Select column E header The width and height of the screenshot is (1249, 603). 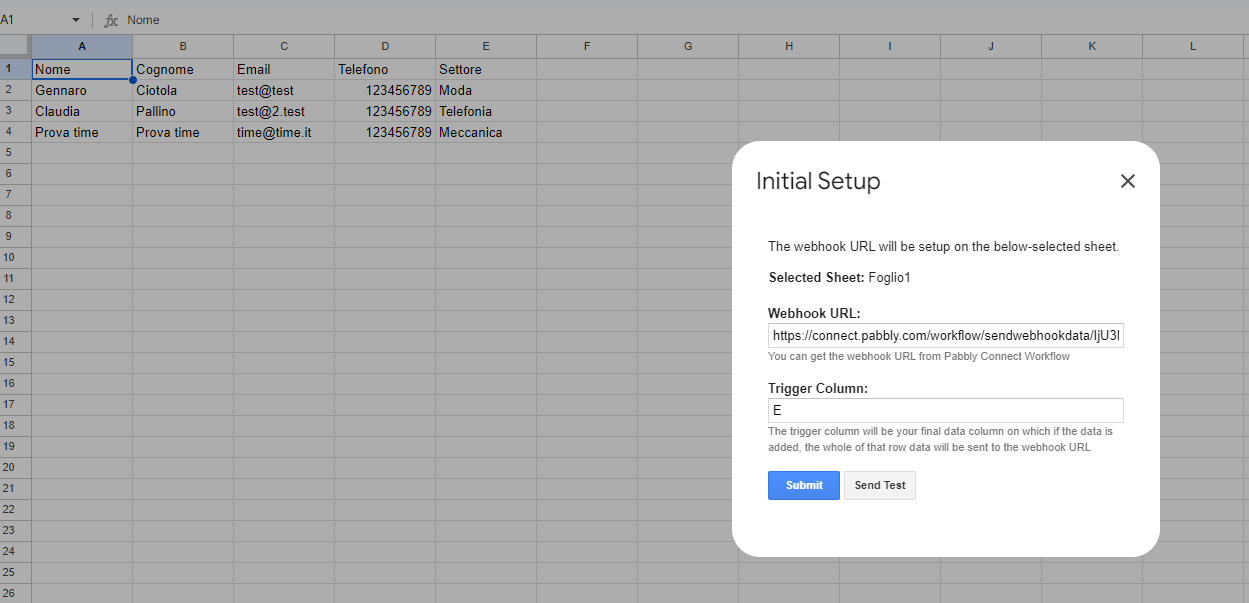(486, 47)
